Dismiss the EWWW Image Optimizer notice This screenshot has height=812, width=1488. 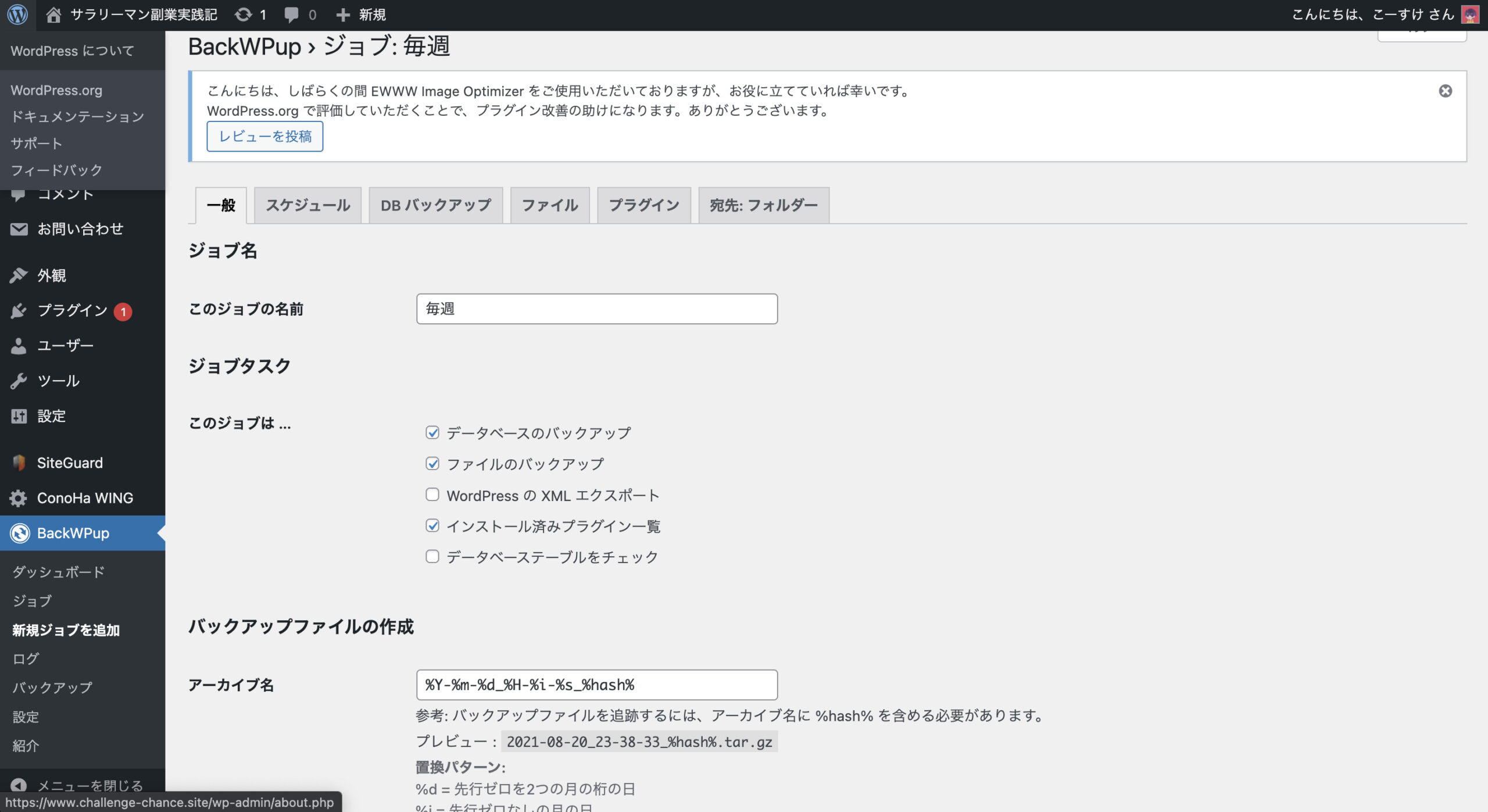[x=1445, y=91]
